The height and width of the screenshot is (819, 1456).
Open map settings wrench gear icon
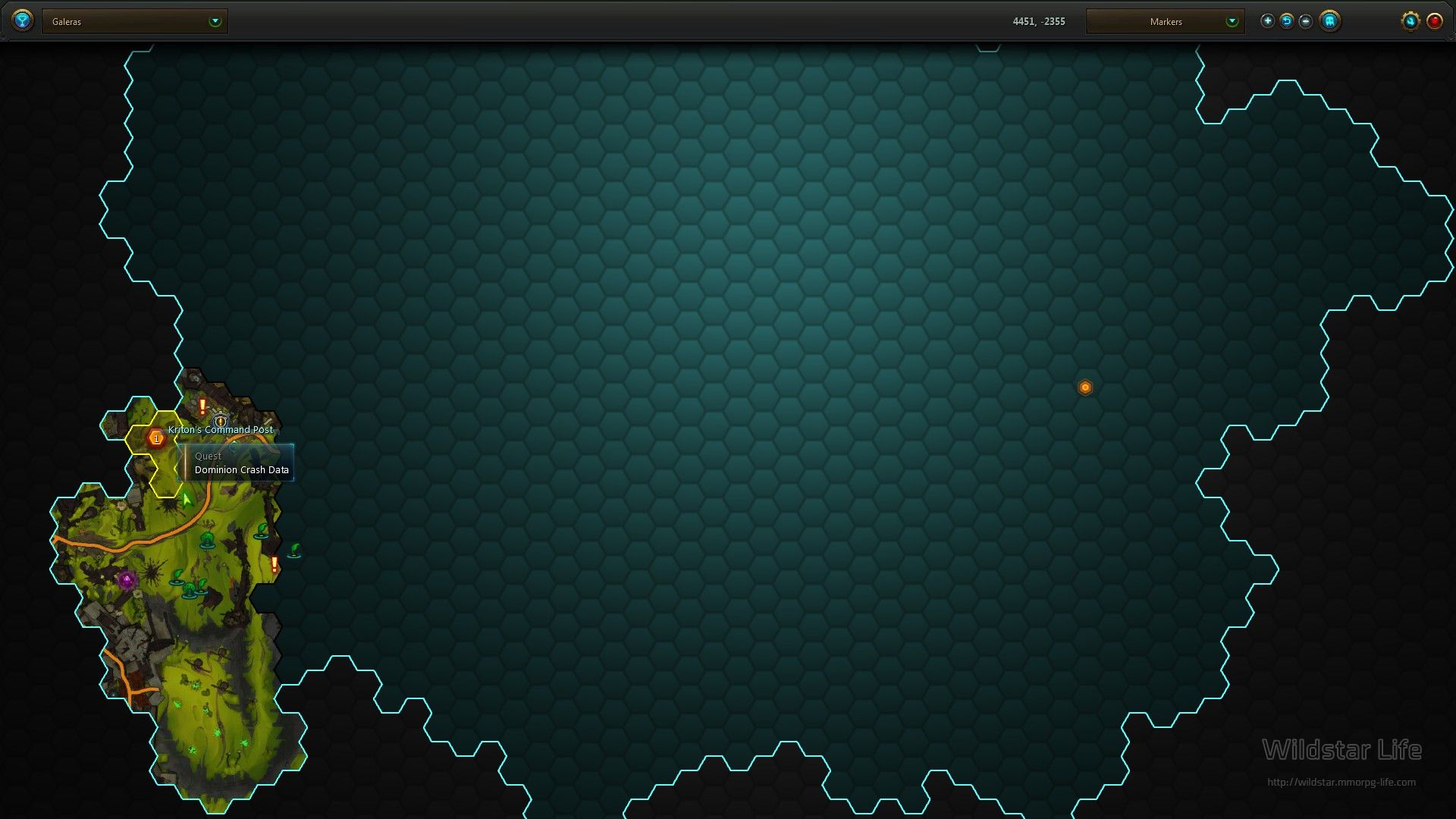click(1410, 21)
